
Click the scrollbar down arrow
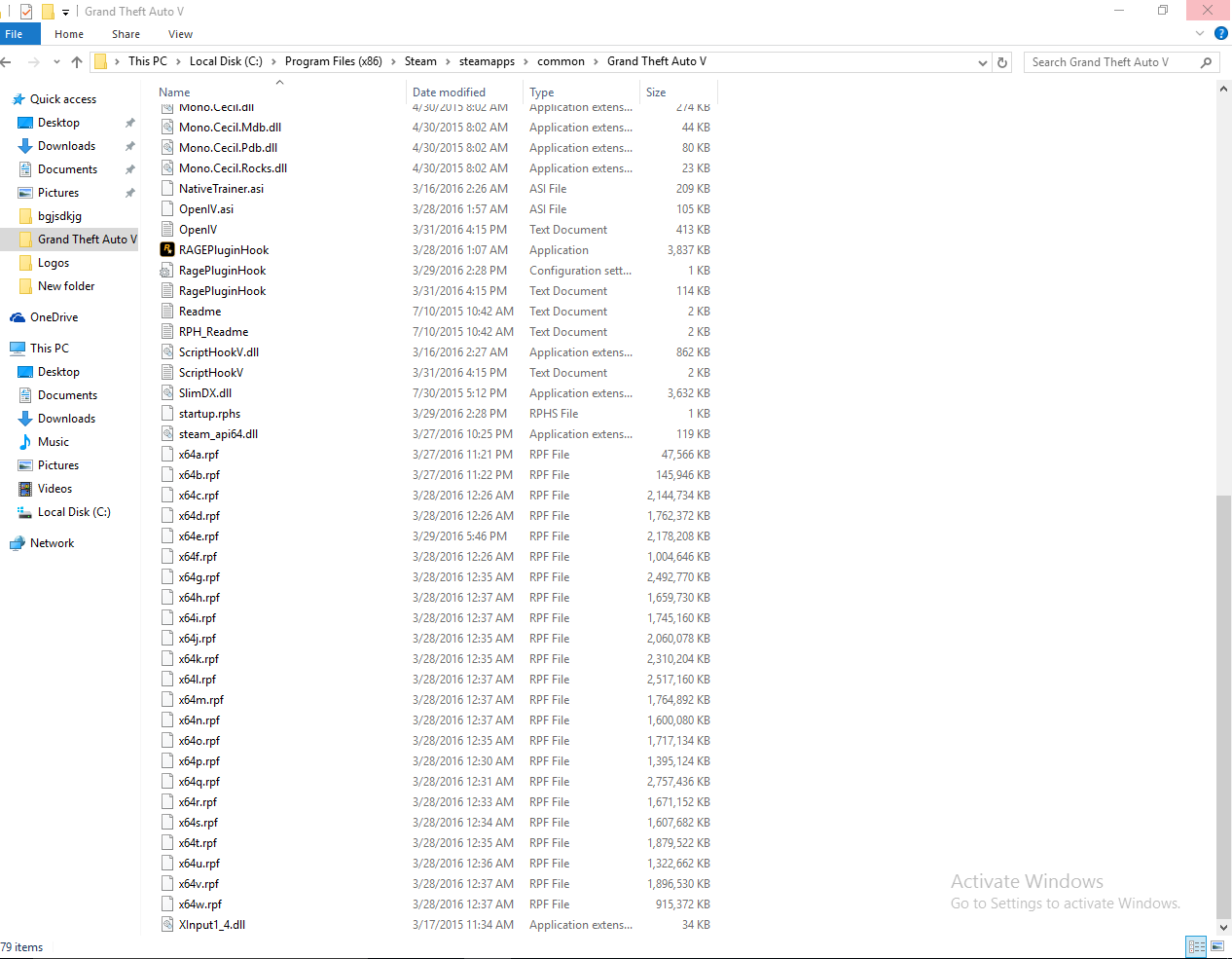1223,927
